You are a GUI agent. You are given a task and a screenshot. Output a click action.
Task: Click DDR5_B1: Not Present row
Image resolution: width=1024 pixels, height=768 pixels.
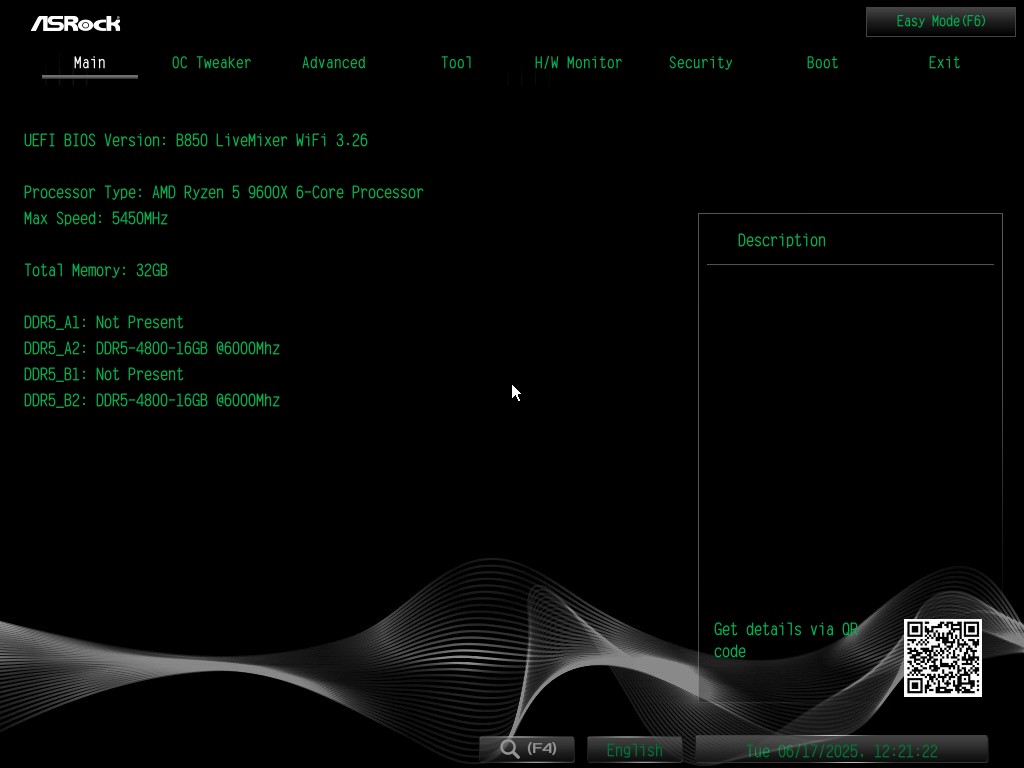[x=104, y=375]
